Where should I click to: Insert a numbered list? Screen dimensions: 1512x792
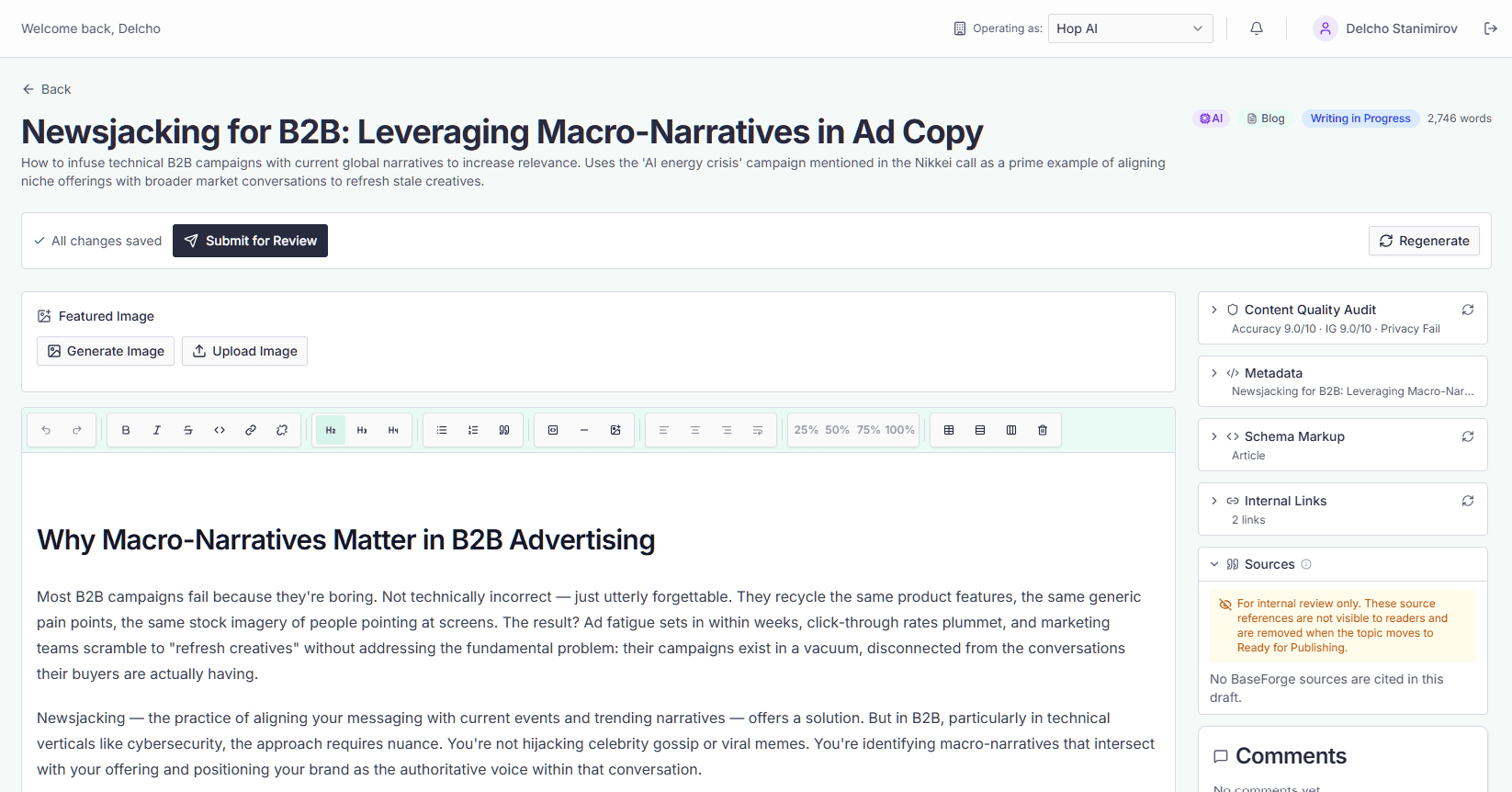pos(473,430)
